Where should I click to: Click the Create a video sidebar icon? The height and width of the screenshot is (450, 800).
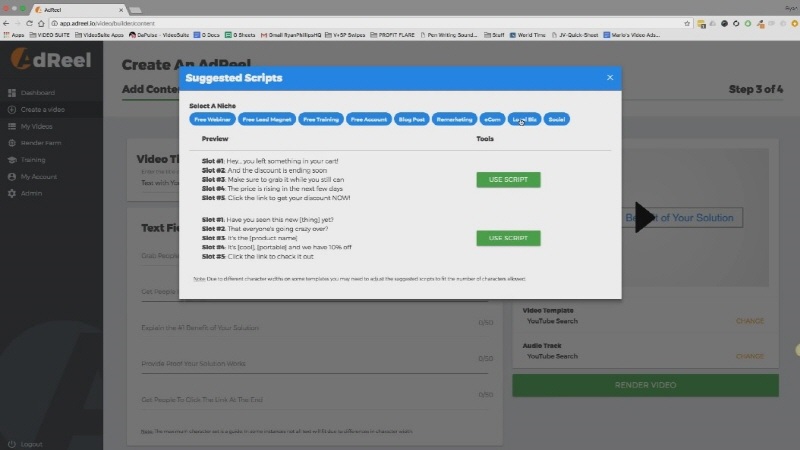point(12,110)
